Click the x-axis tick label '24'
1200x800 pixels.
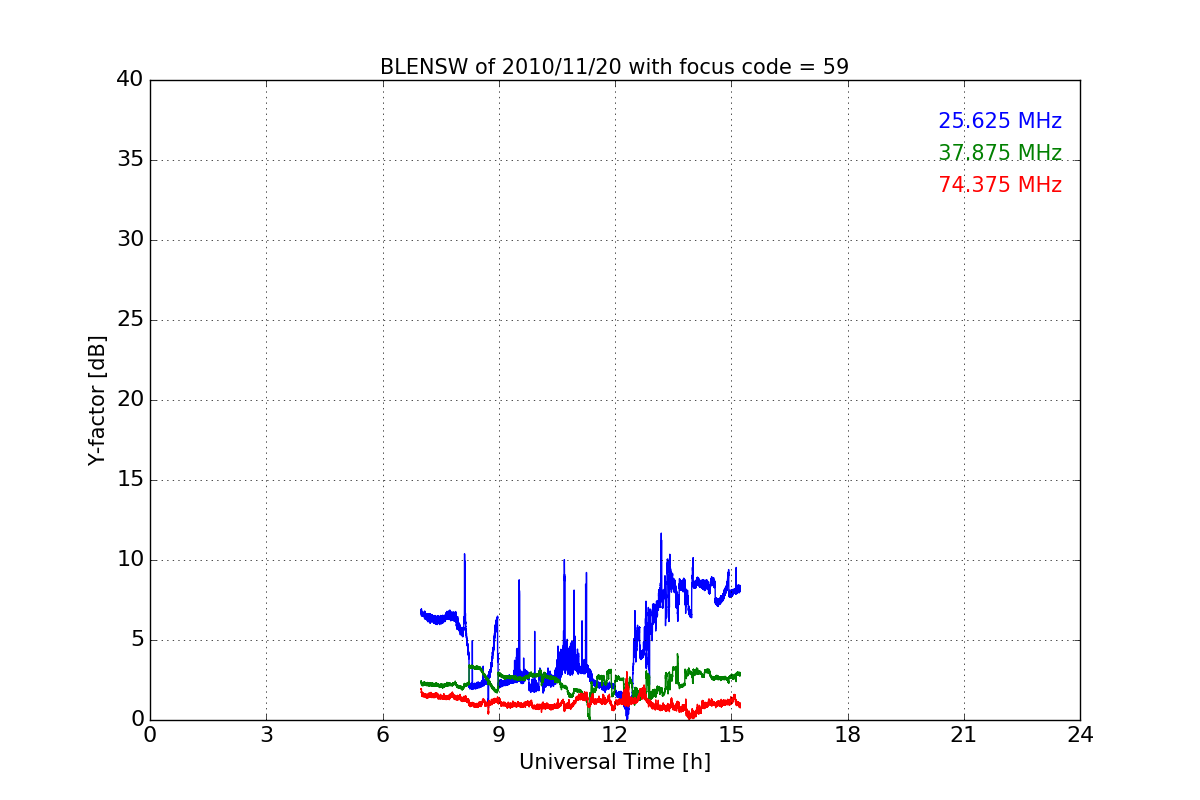click(x=1080, y=735)
